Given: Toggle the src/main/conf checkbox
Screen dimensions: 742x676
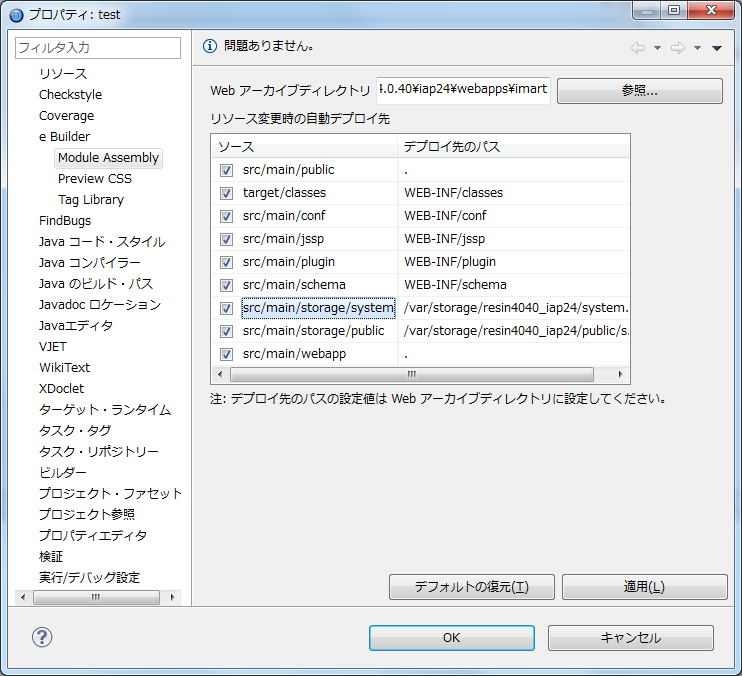Looking at the screenshot, I should [x=226, y=216].
